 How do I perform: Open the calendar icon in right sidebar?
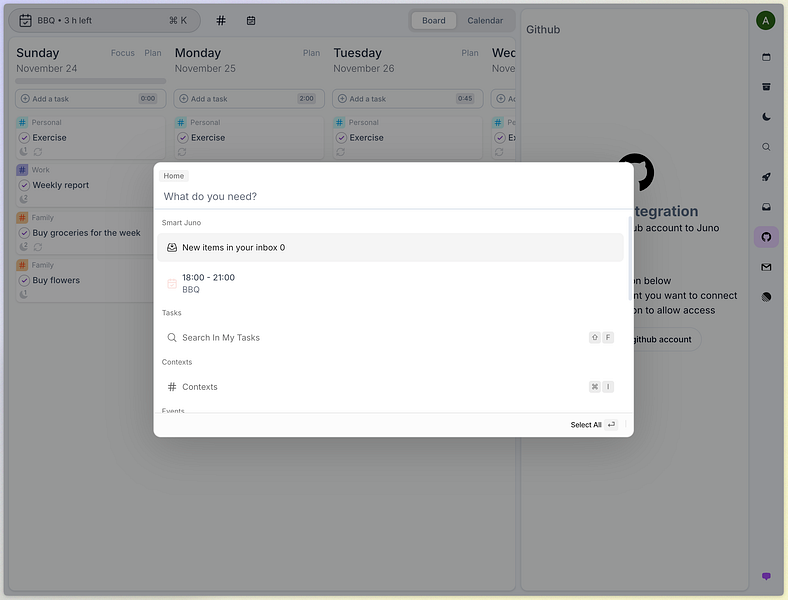coord(766,57)
